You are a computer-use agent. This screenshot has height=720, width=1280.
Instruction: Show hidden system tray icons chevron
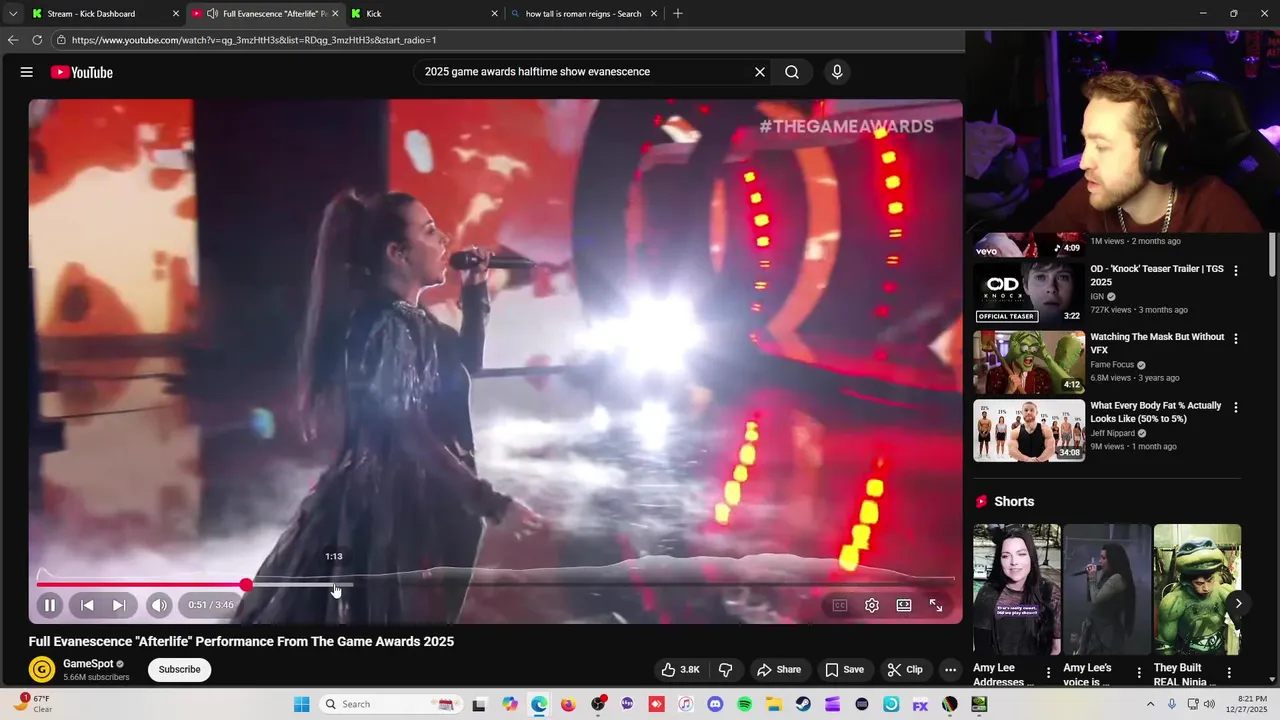[1150, 704]
